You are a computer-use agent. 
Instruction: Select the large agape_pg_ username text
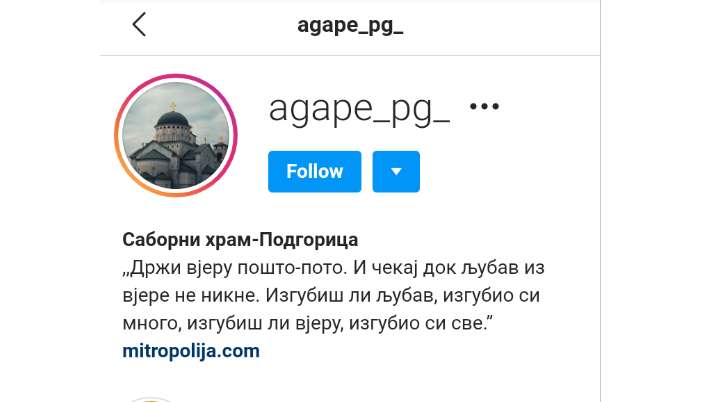359,109
